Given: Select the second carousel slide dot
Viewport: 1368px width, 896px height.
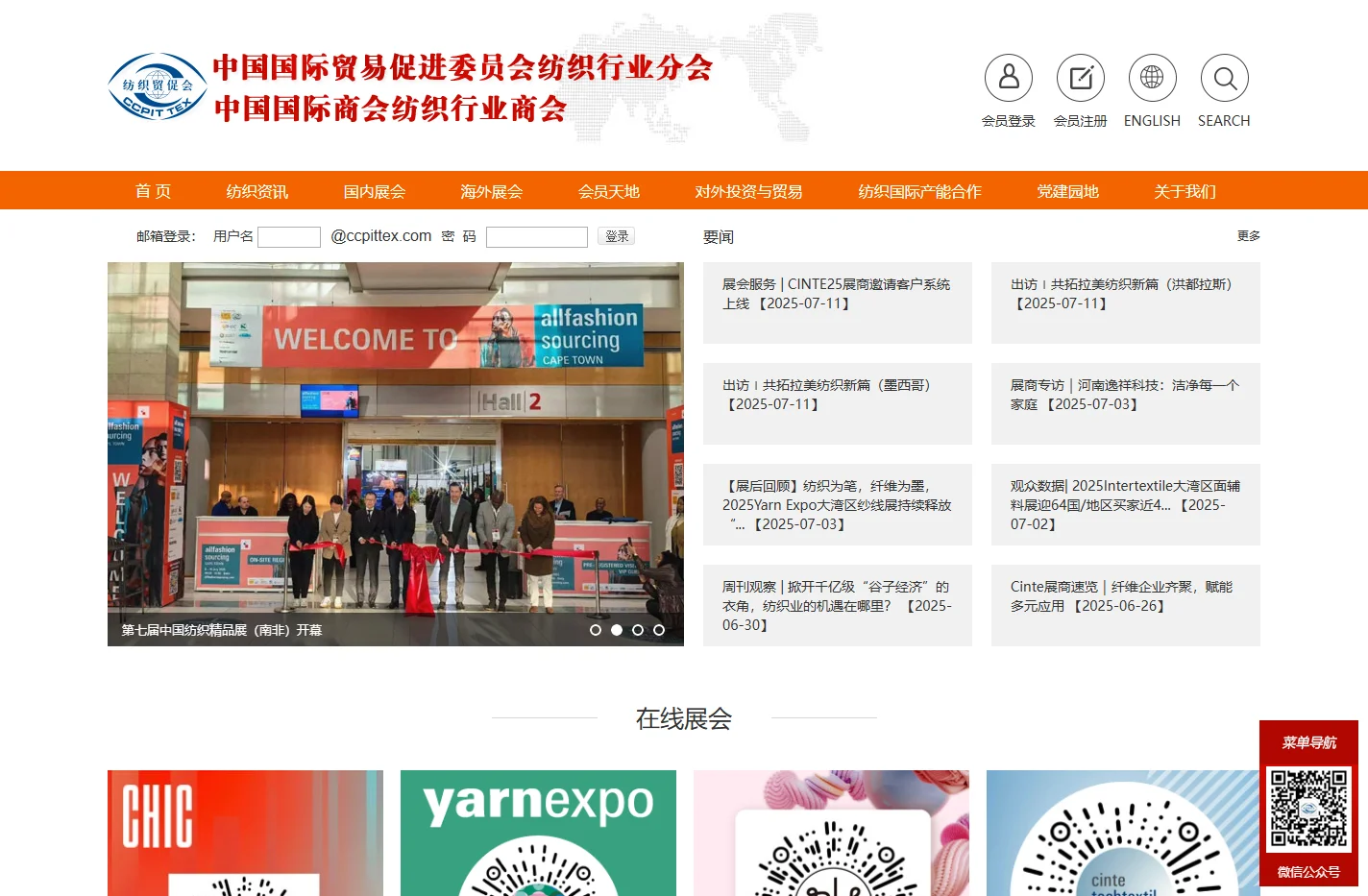Looking at the screenshot, I should [617, 630].
